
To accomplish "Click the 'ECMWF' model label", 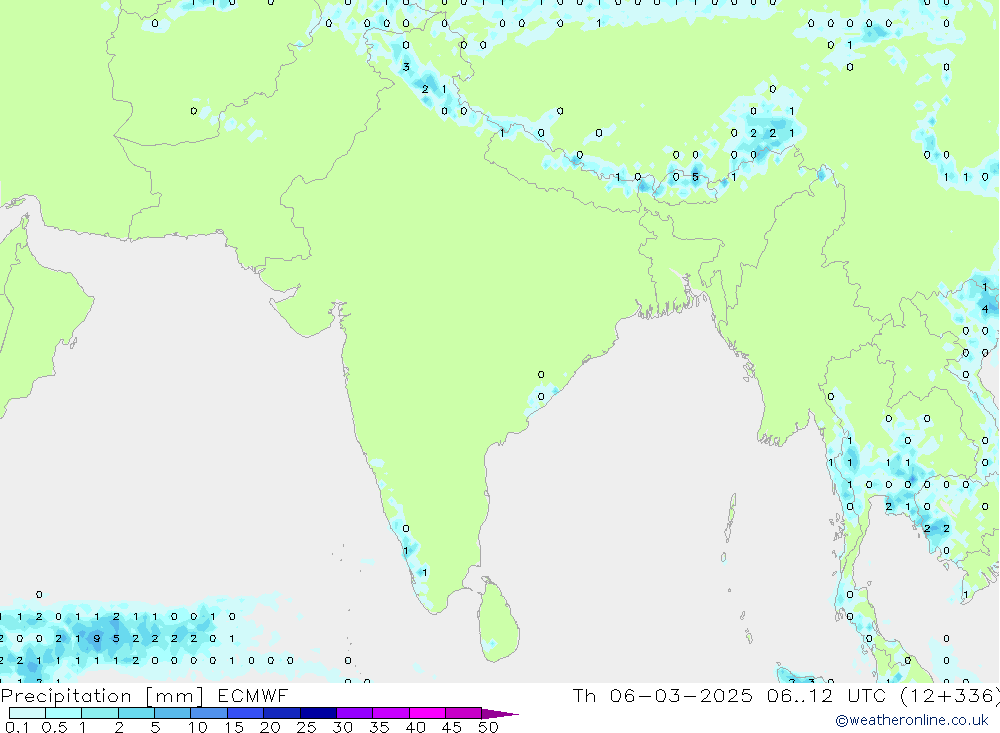I will (x=253, y=696).
